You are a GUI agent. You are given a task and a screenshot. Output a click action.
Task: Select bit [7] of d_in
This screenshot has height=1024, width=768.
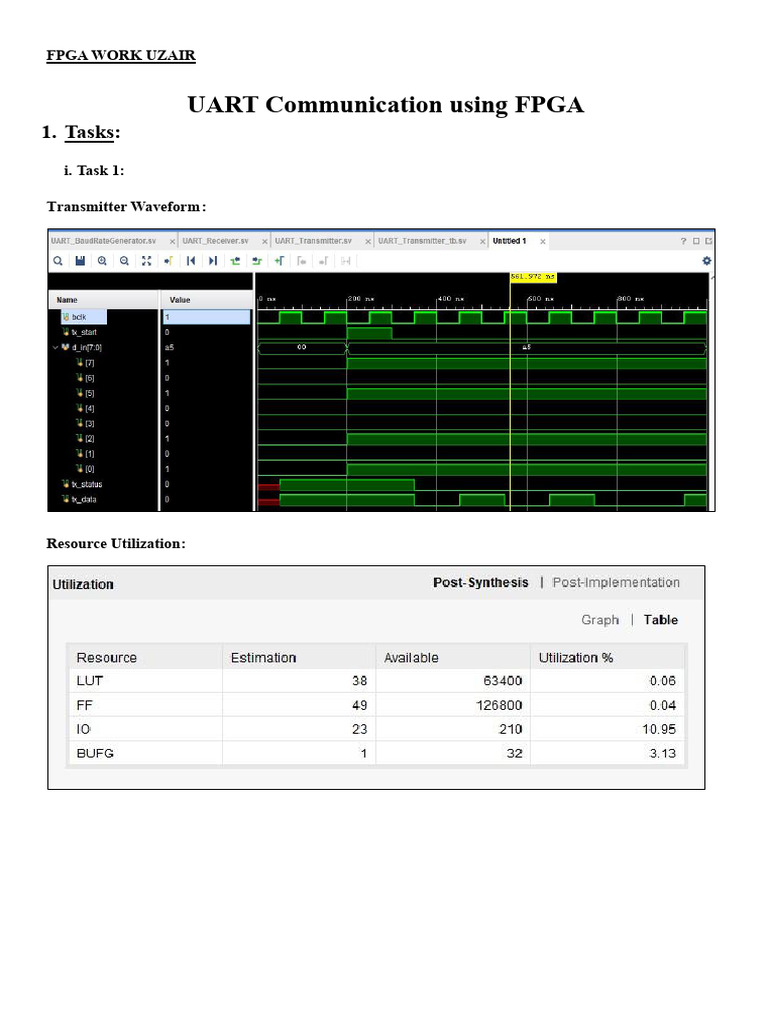[x=85, y=362]
